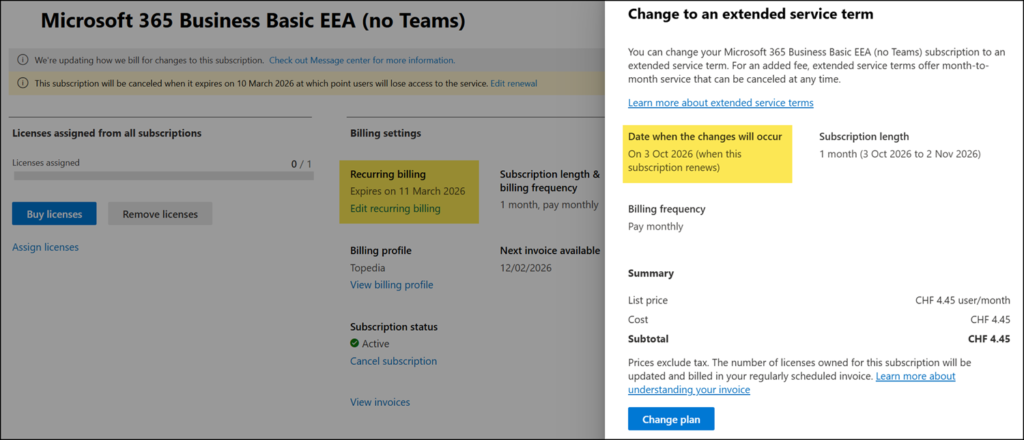Click 'Licenses assigned from all subscriptions' heading
The height and width of the screenshot is (440, 1024).
107,133
